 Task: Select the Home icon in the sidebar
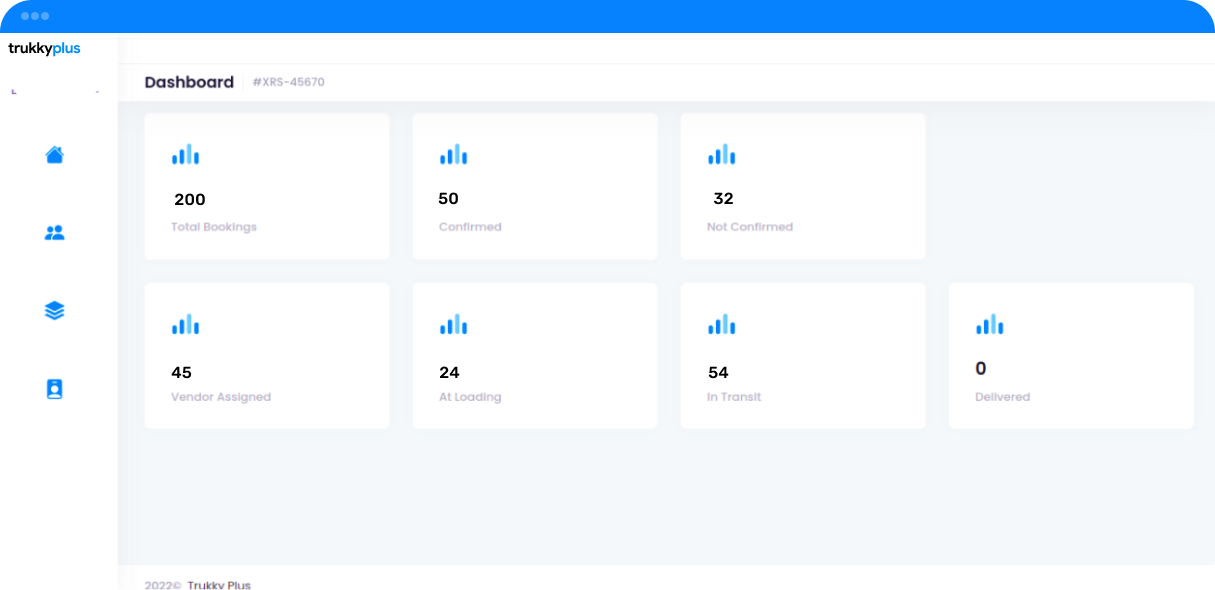[x=55, y=155]
